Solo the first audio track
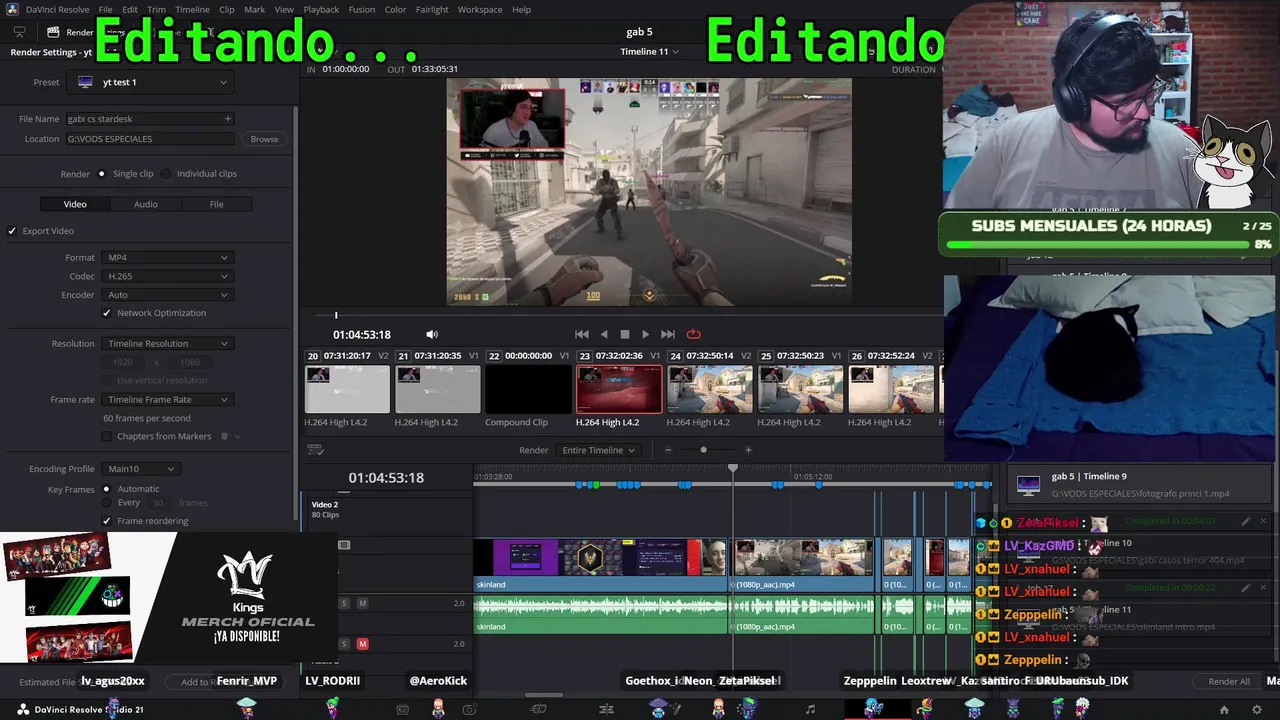 click(344, 603)
